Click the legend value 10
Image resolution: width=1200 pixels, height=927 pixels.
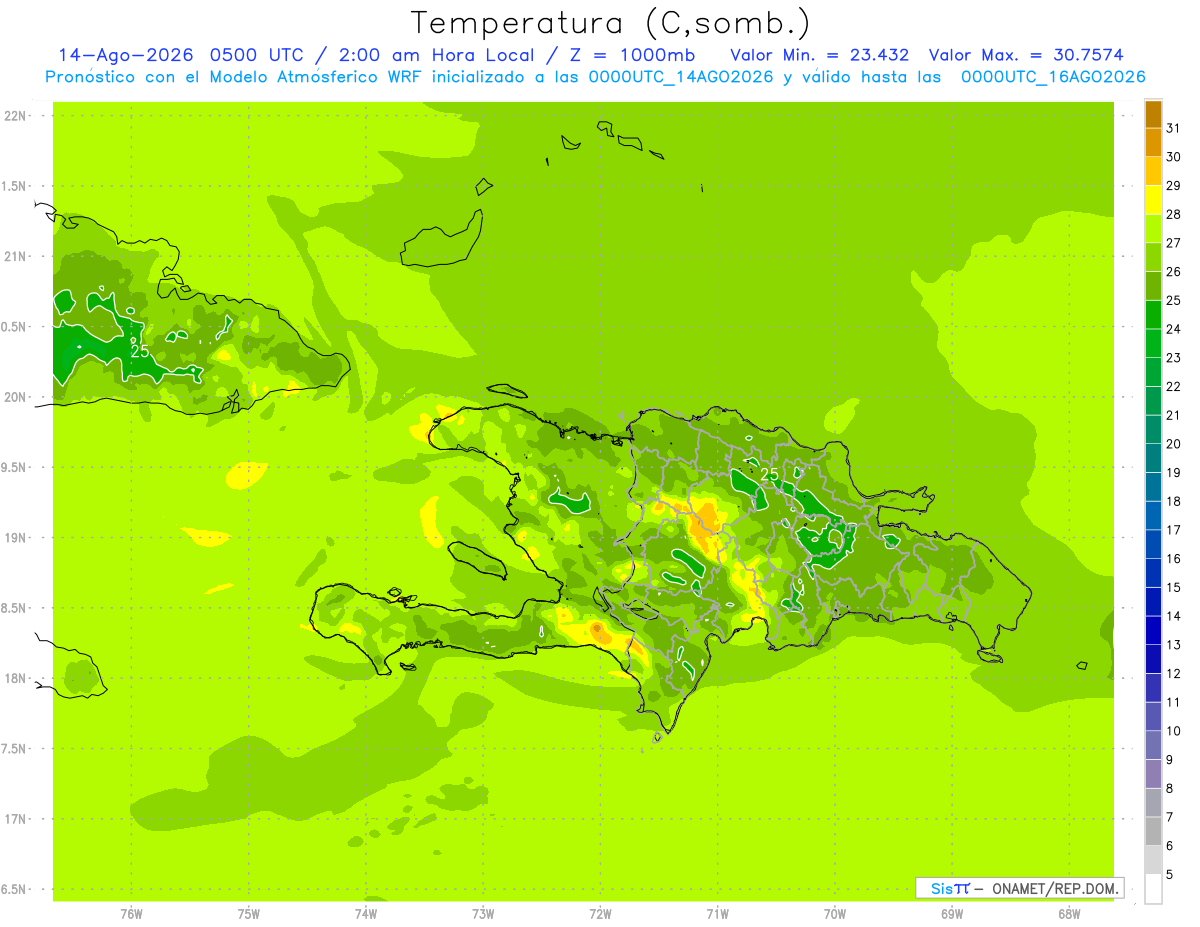(1173, 731)
